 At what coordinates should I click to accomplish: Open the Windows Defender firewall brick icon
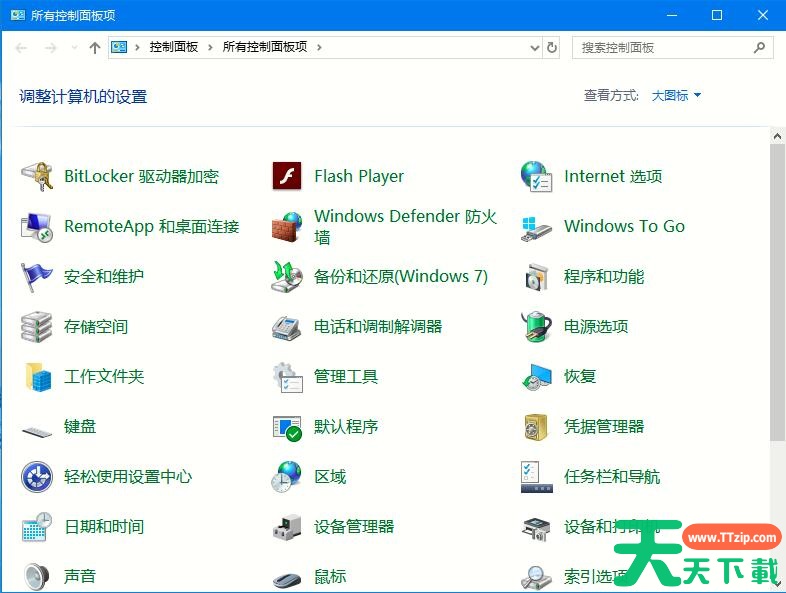(287, 227)
